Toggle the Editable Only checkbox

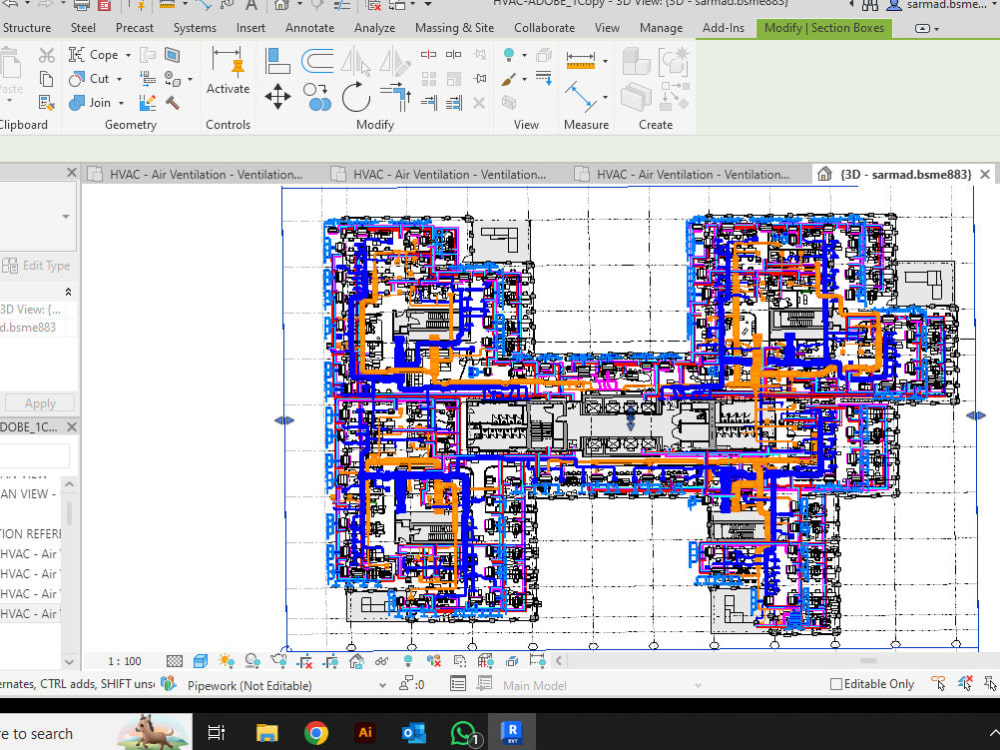pos(836,684)
